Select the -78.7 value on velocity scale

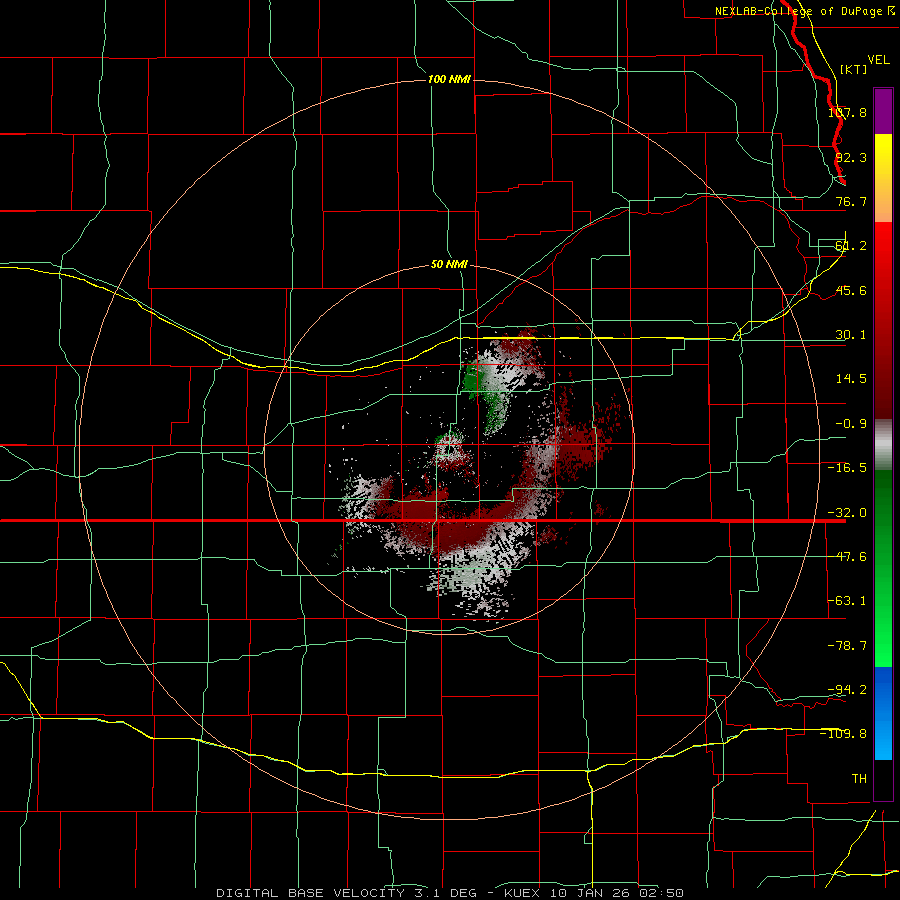847,646
